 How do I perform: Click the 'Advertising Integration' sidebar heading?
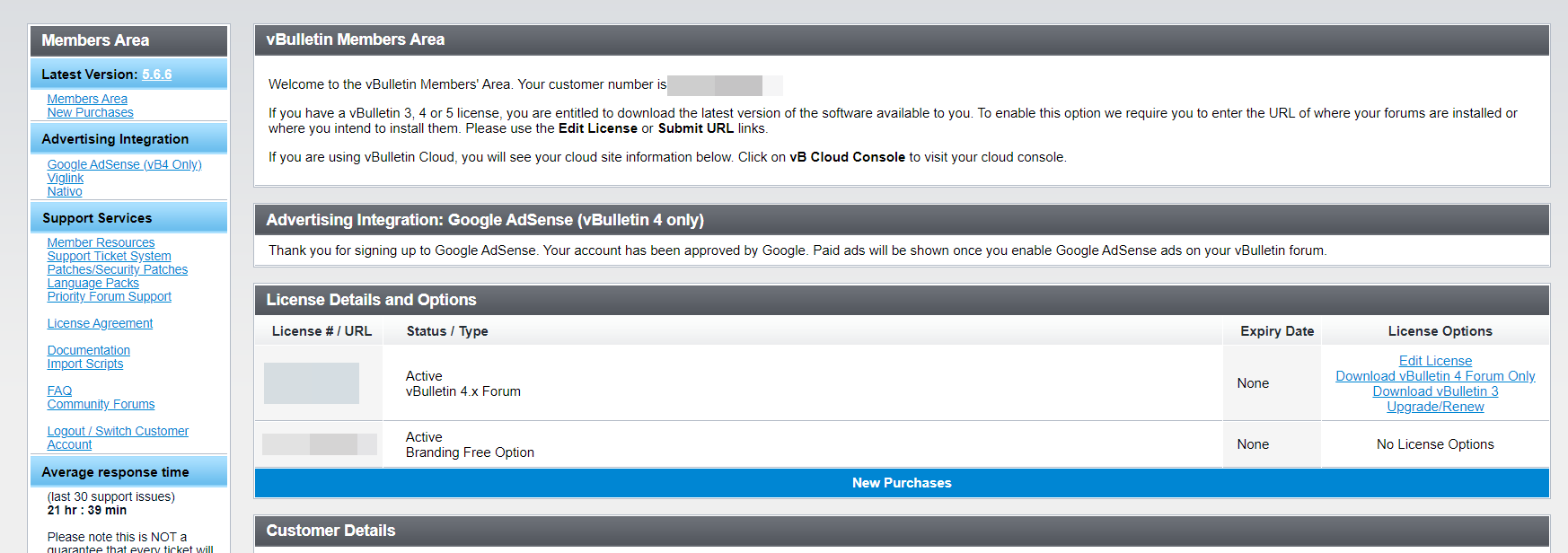click(x=115, y=139)
